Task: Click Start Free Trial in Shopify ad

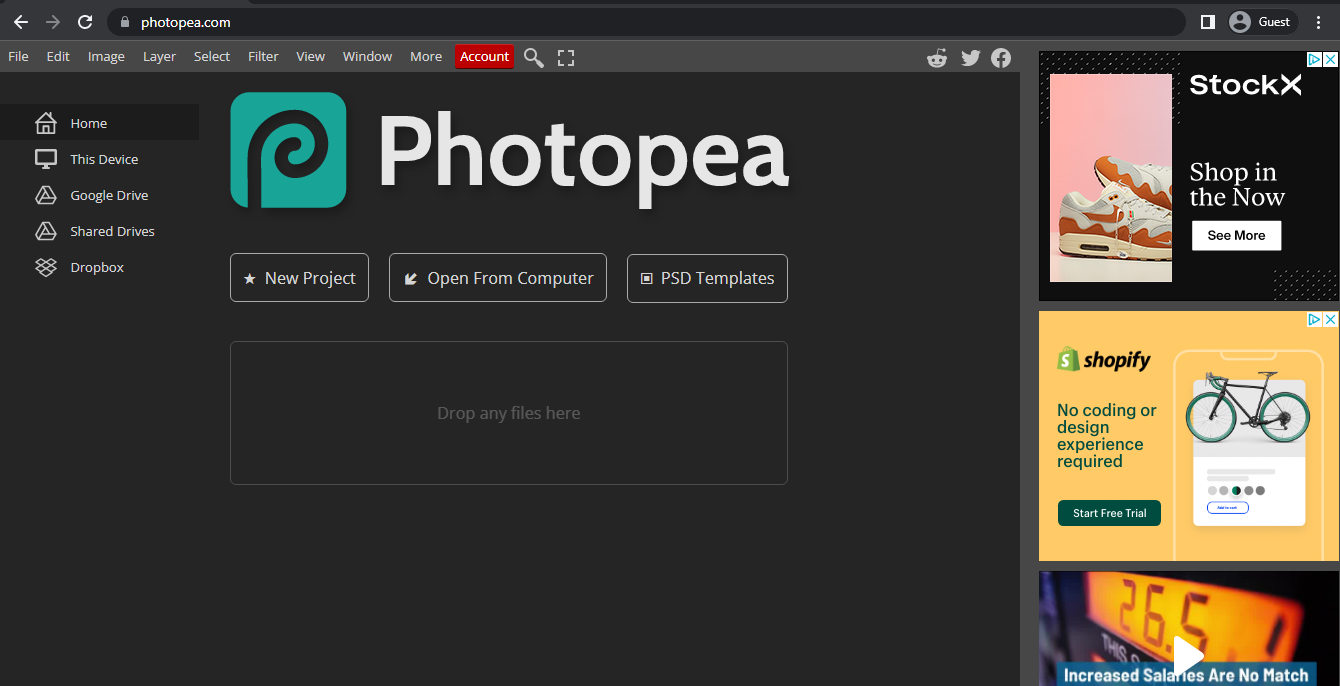Action: (x=1109, y=513)
